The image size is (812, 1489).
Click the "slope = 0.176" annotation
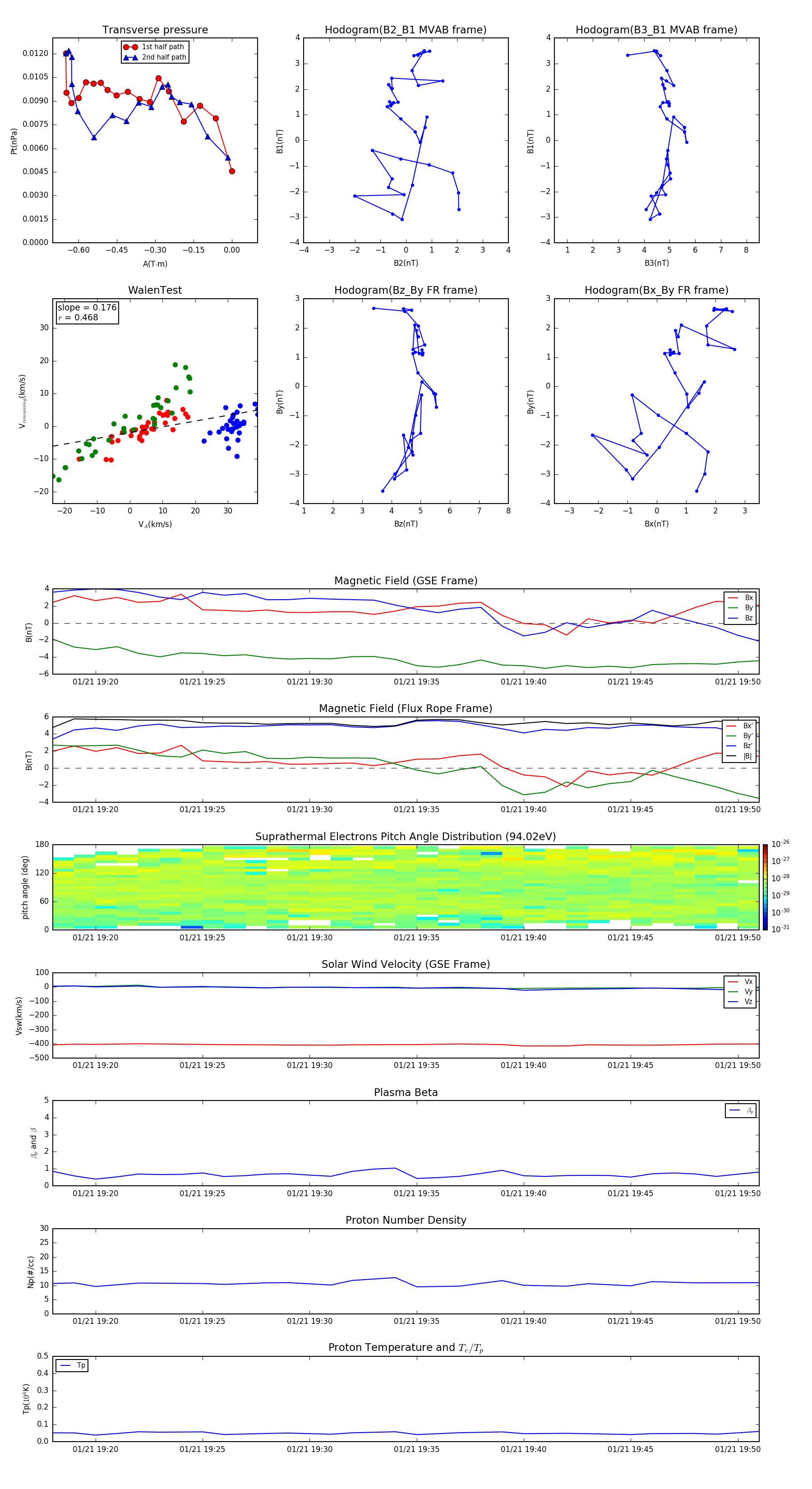point(87,308)
